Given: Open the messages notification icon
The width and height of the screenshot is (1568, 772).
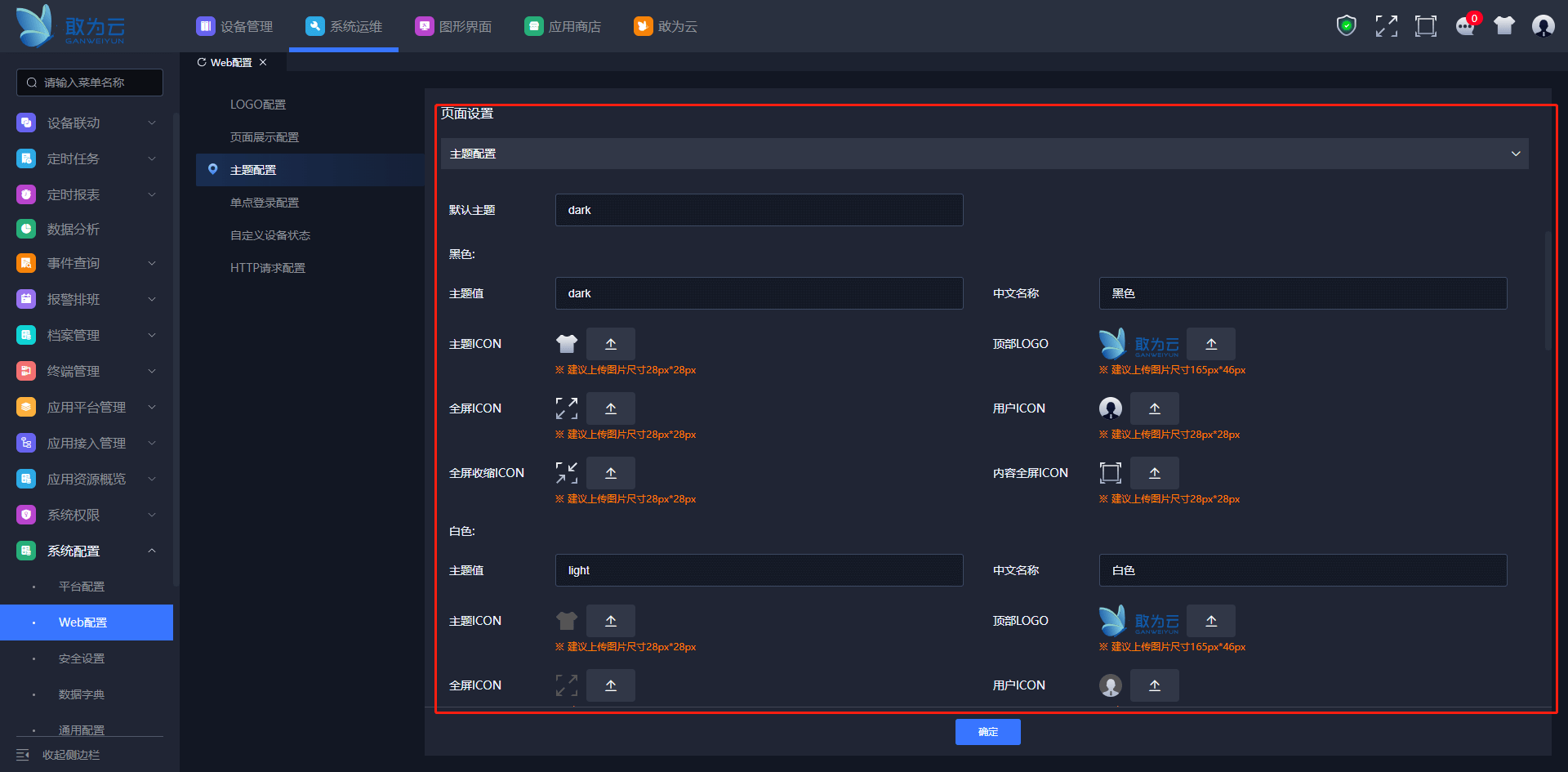Looking at the screenshot, I should coord(1466,26).
